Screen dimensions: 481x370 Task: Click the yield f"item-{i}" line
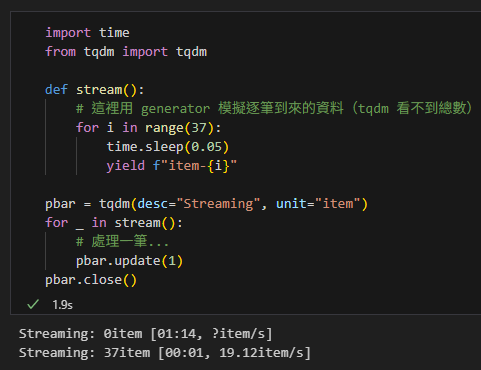172,166
